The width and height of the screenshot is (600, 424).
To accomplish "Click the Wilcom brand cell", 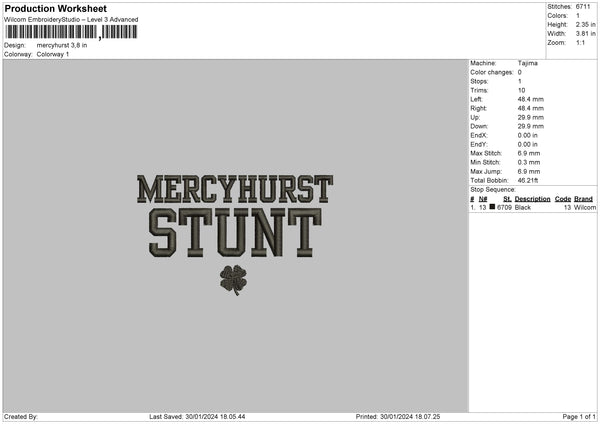I will 585,207.
